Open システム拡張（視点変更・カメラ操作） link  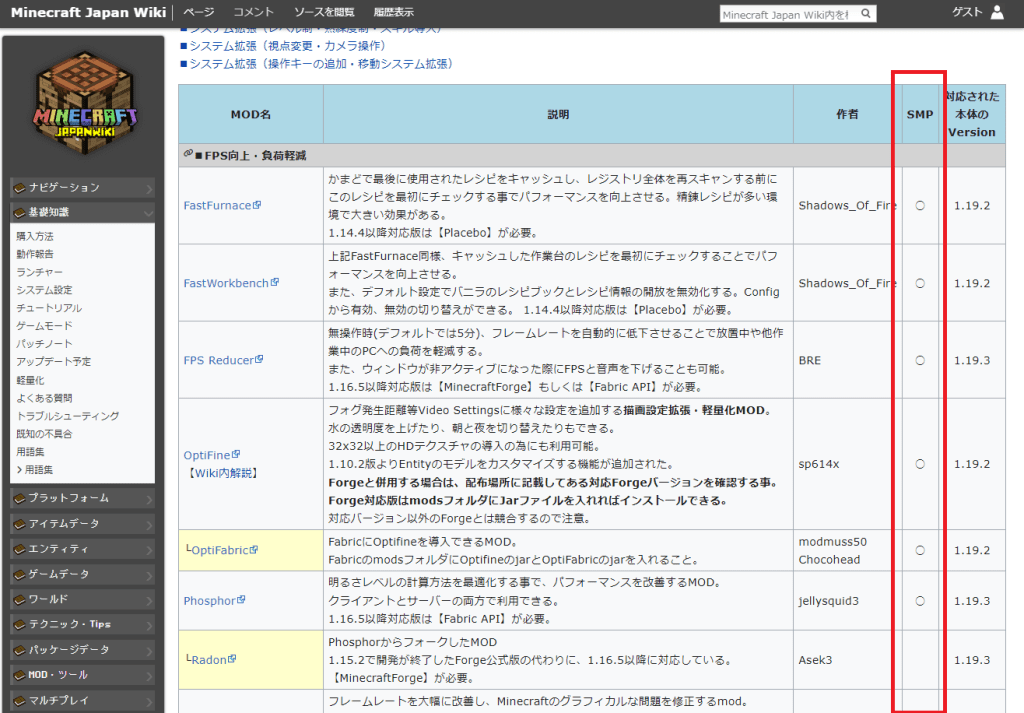point(288,46)
